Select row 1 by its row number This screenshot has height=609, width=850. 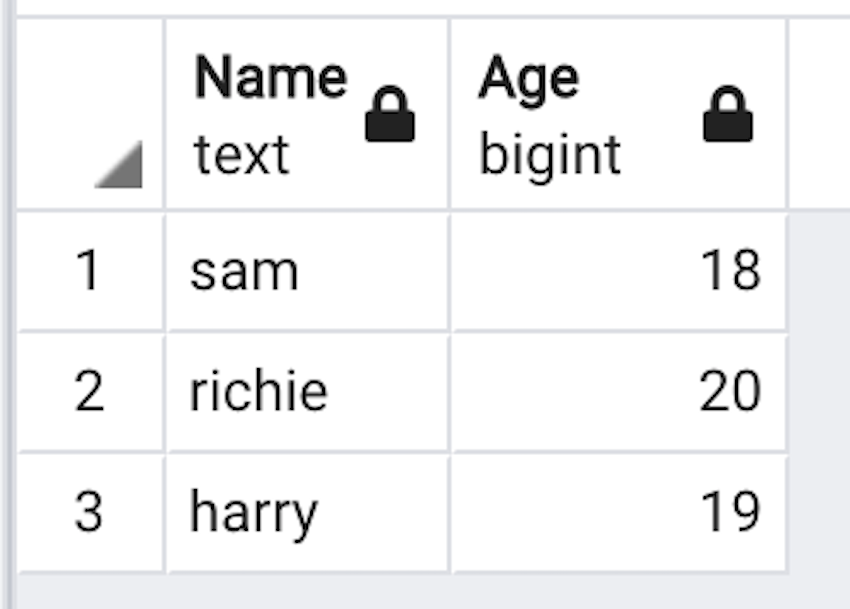(89, 271)
